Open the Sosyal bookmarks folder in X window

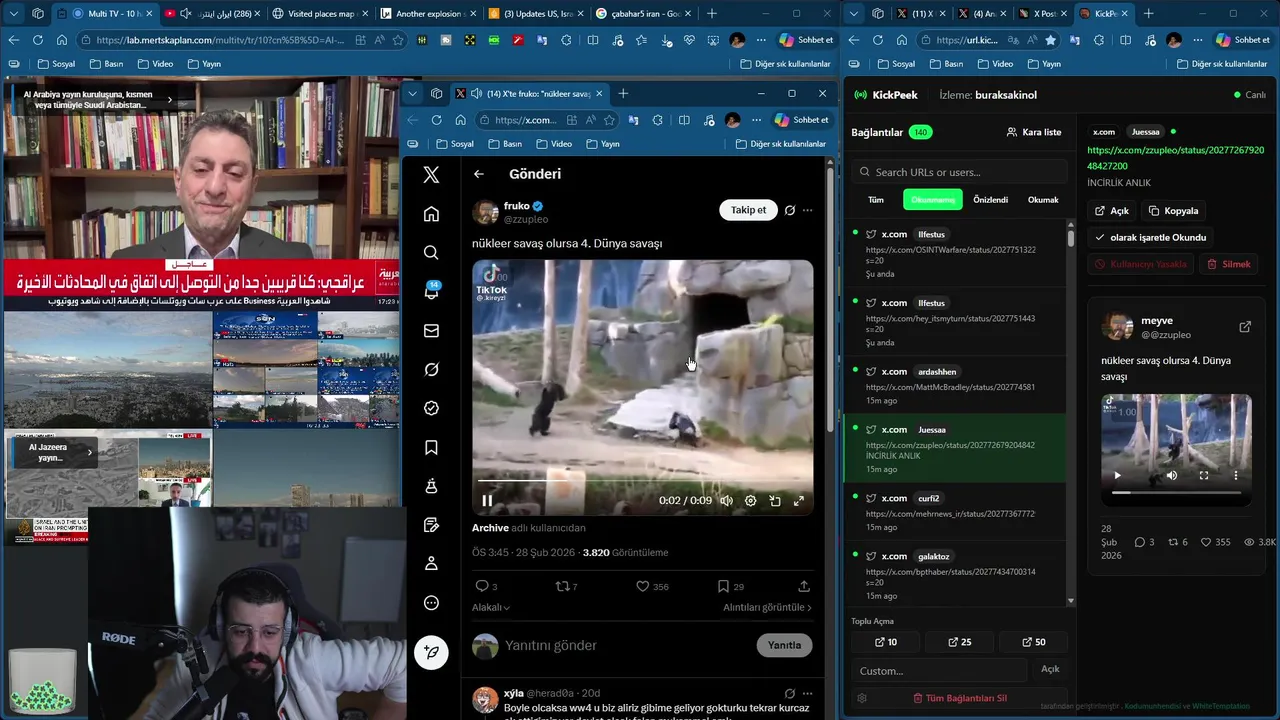pos(454,144)
